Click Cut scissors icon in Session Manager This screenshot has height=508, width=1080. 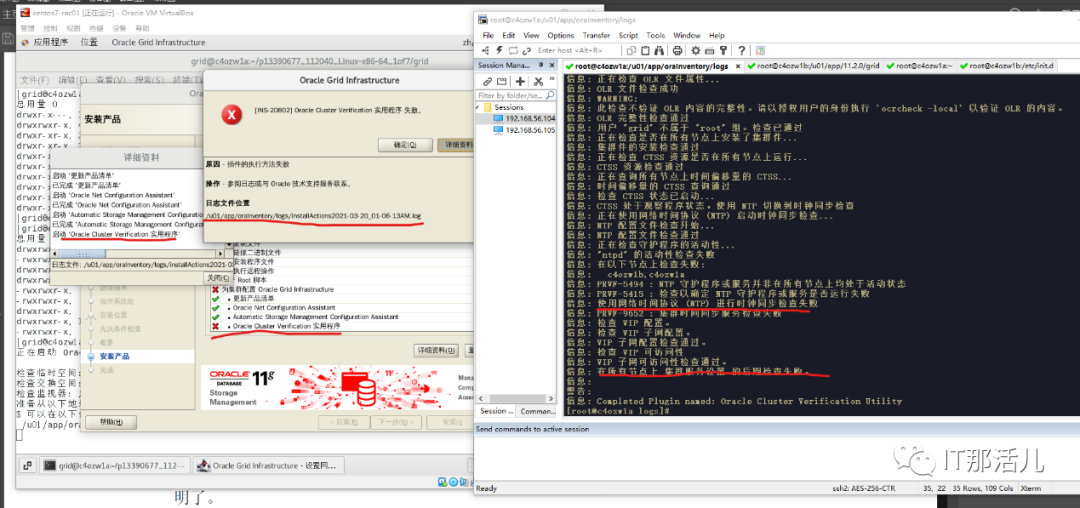point(538,81)
